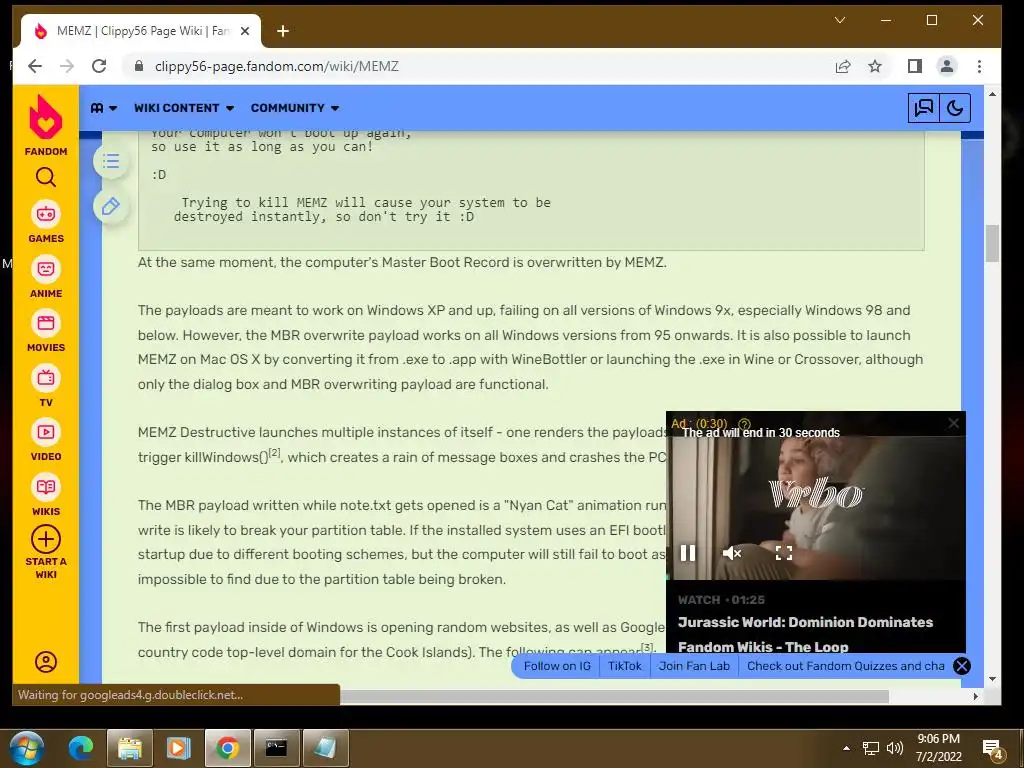Open Wikis section in Fandom sidebar
The height and width of the screenshot is (768, 1024).
[46, 495]
